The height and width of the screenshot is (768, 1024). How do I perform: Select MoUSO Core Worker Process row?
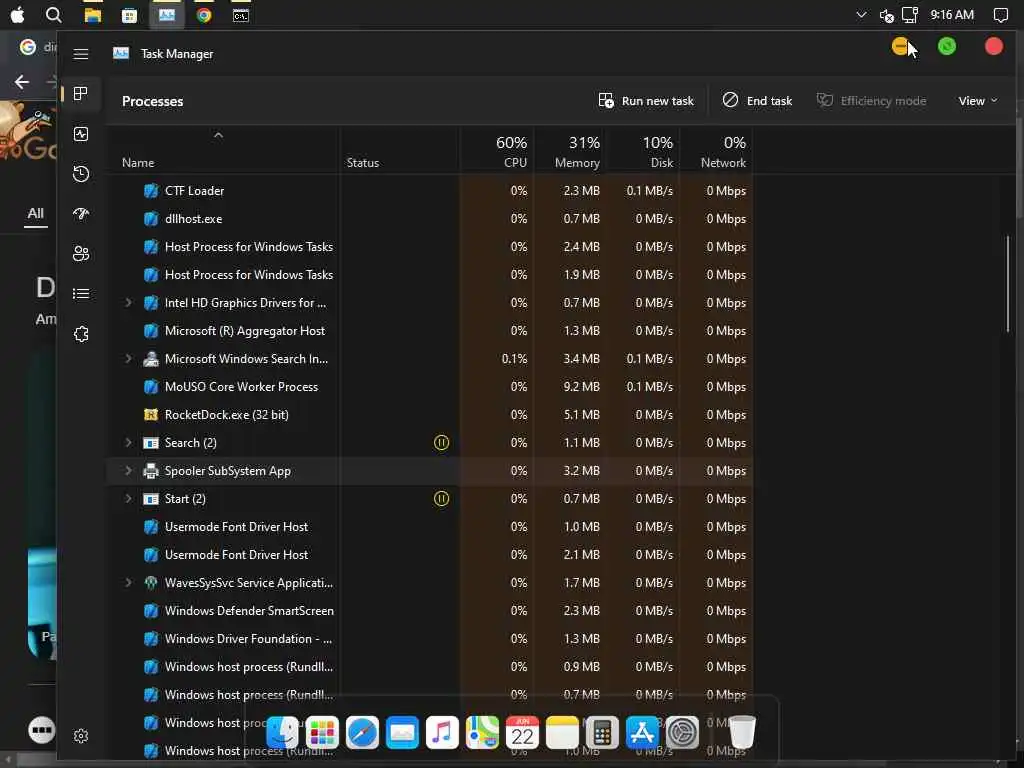click(430, 387)
